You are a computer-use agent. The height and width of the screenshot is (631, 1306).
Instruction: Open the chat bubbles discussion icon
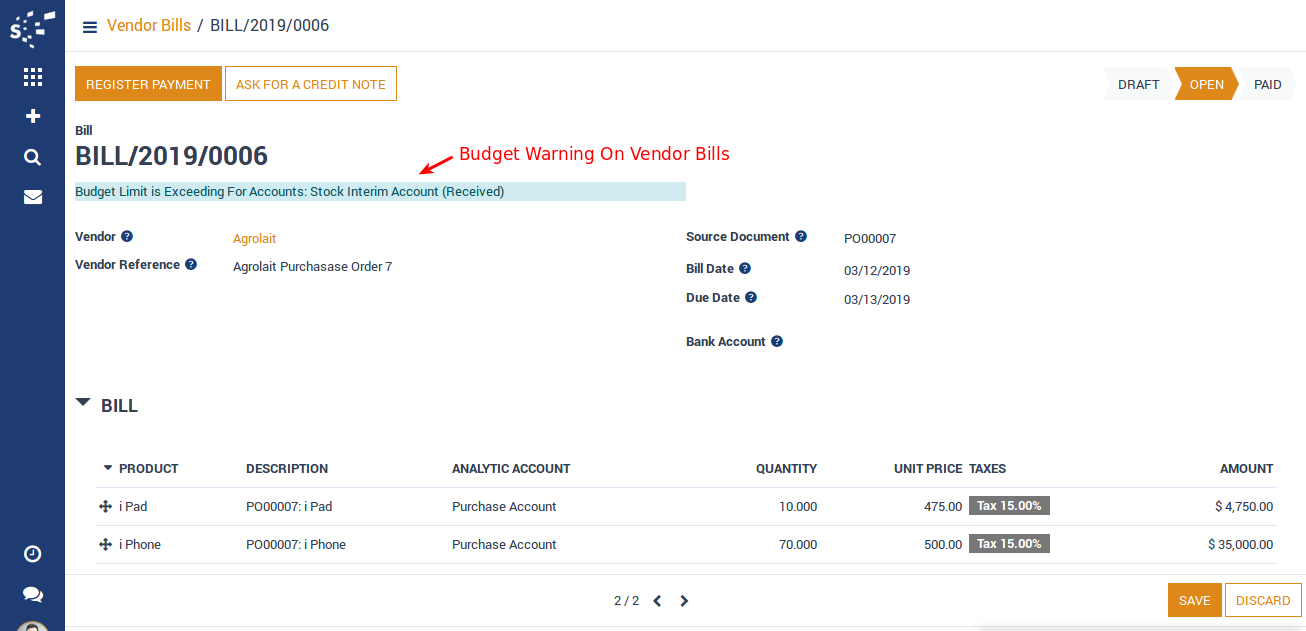tap(32, 594)
